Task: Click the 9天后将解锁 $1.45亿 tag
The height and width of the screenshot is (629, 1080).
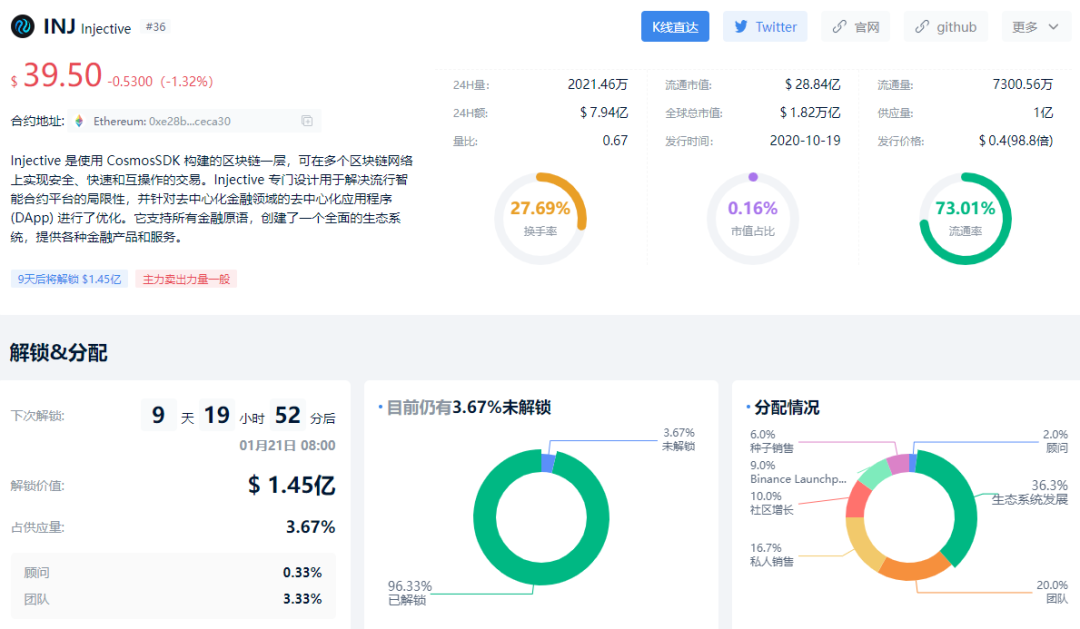Action: point(68,279)
